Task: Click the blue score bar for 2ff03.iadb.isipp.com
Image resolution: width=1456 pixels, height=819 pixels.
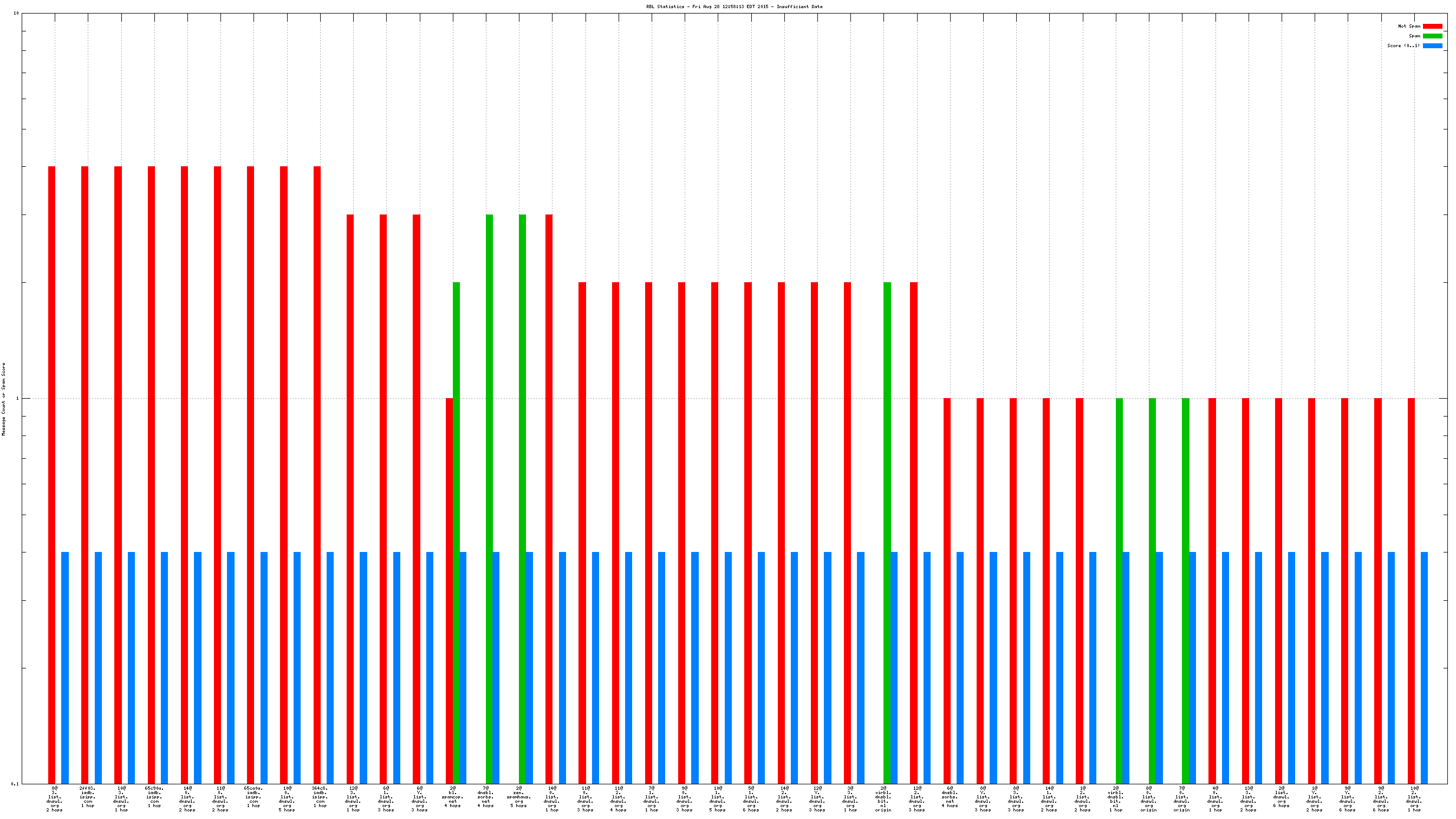Action: 99,667
